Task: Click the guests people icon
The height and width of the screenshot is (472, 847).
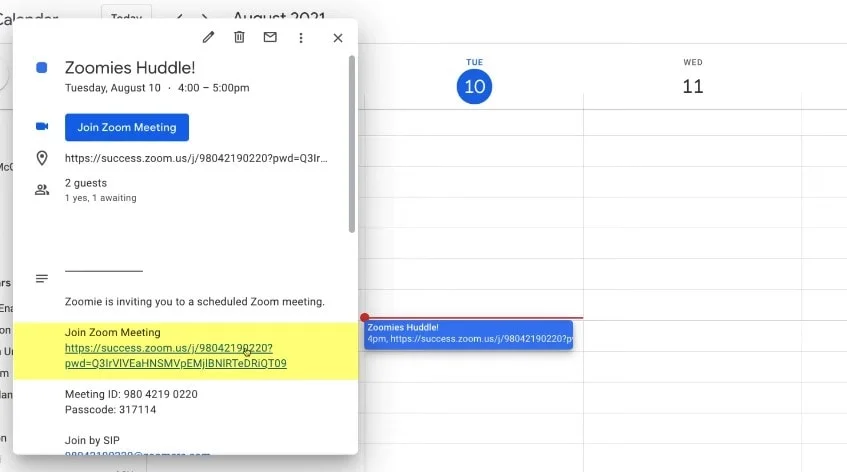Action: pos(42,190)
